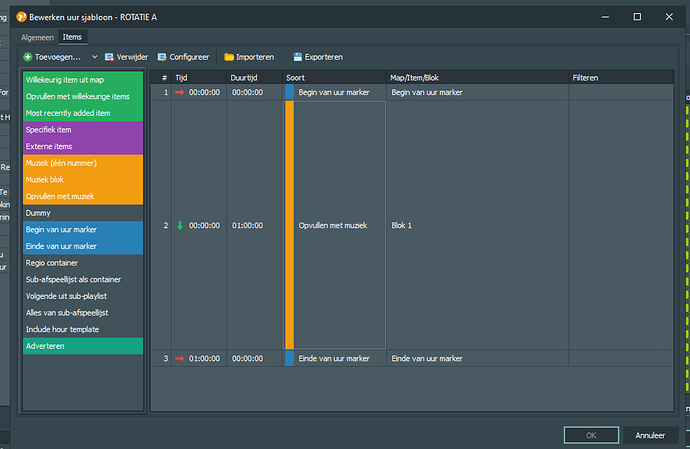Select the 'Blok 1' cell in row 2
This screenshot has height=449, width=690.
tap(402, 225)
